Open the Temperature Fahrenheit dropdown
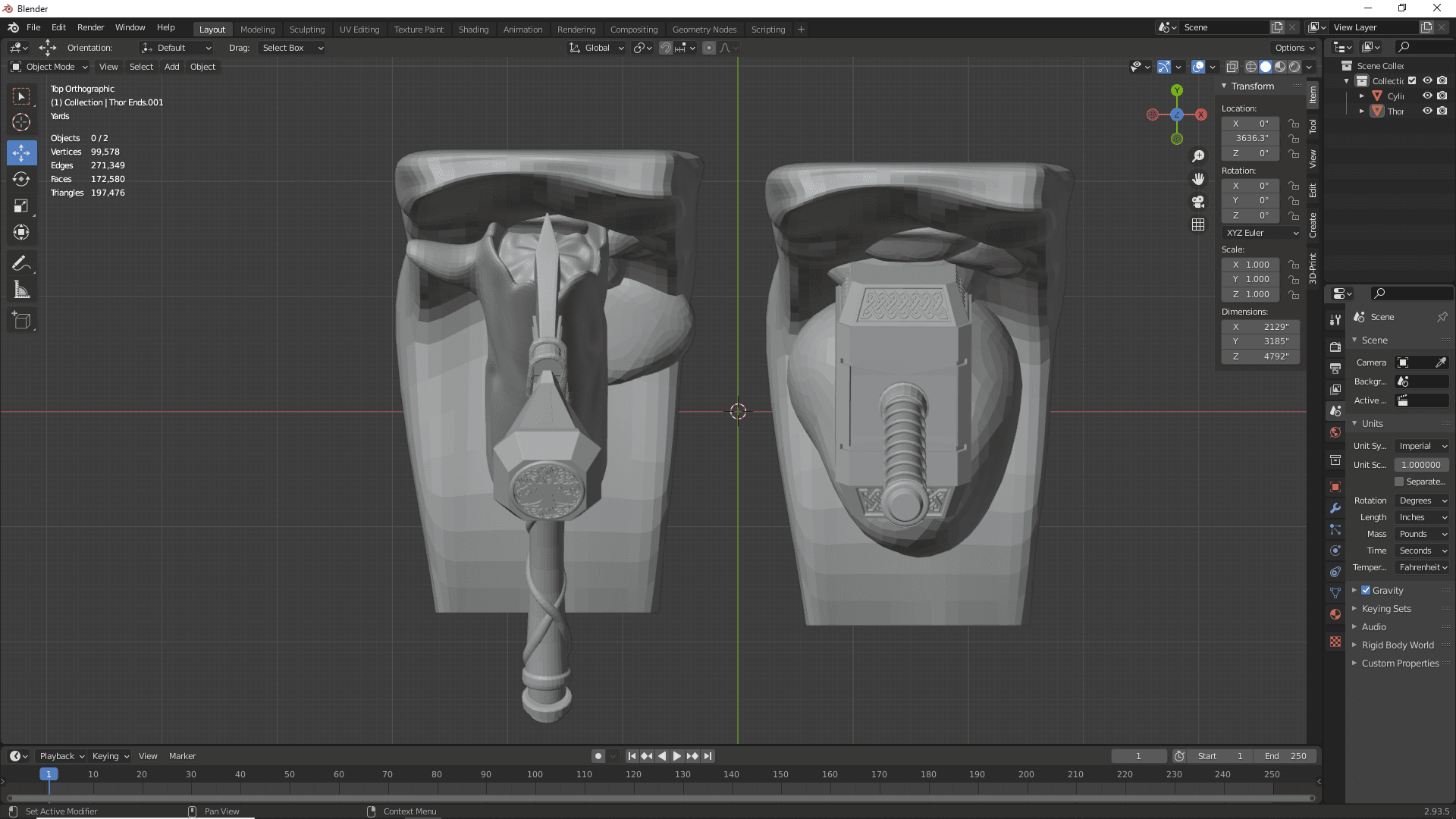This screenshot has height=819, width=1456. [1422, 567]
